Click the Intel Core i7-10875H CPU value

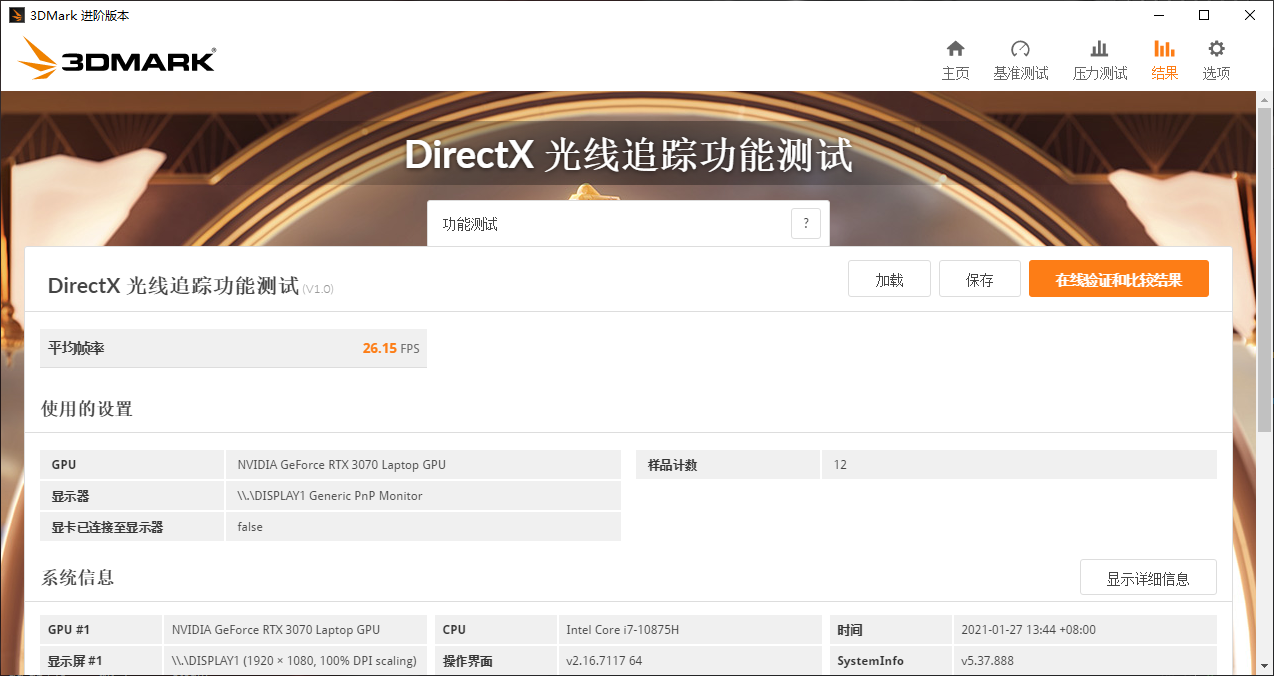pos(622,630)
